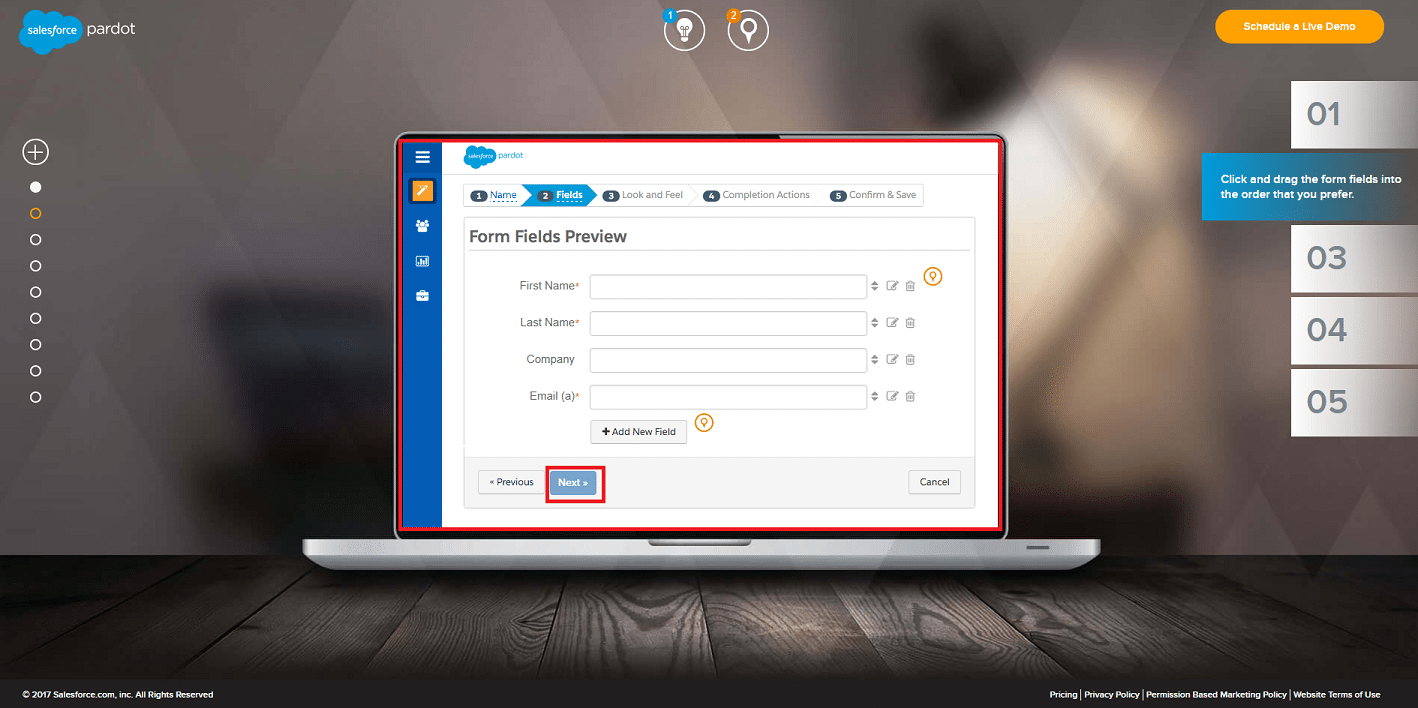
Task: Open the Pricing footer link
Action: 1063,695
